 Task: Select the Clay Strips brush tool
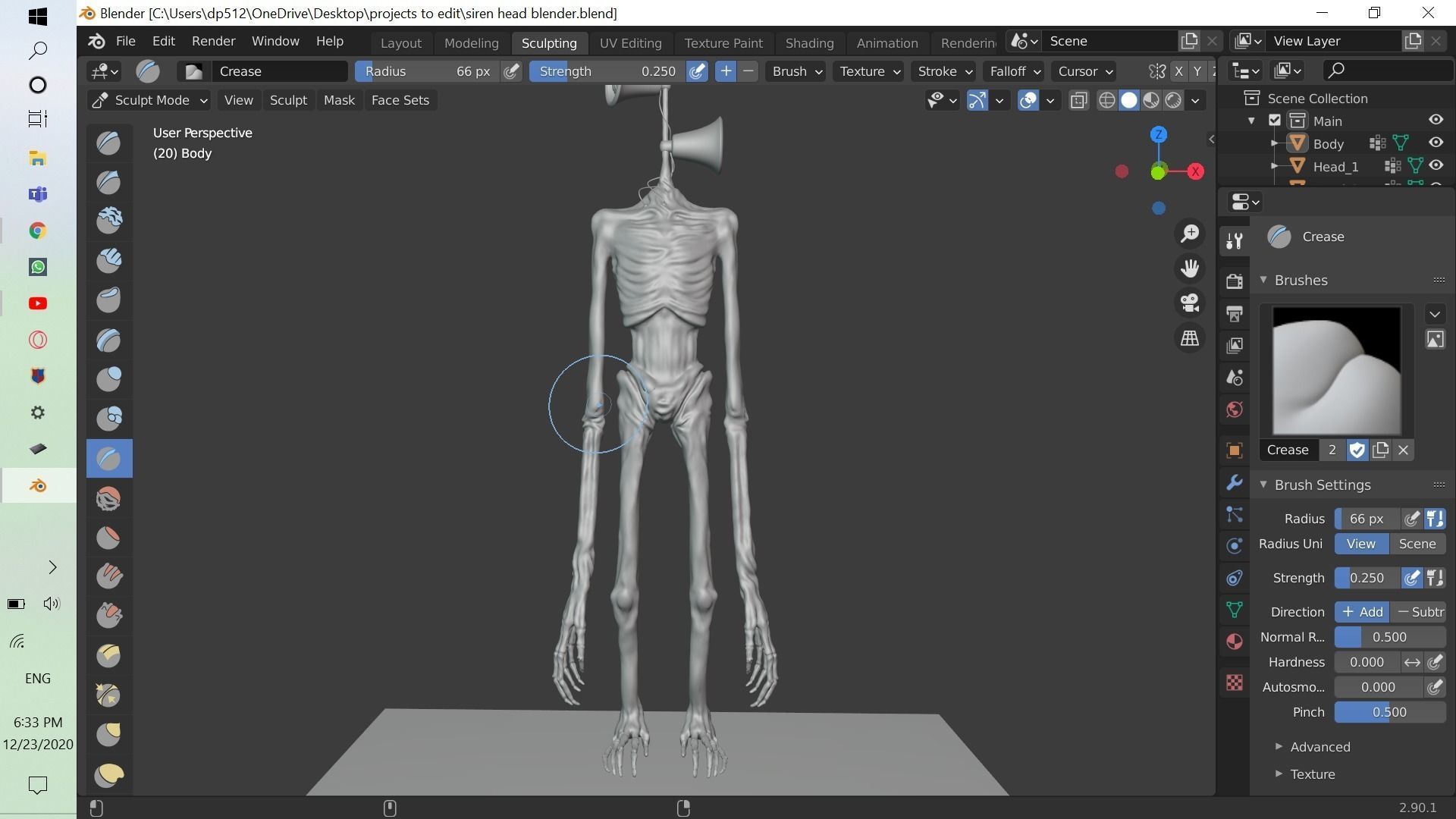[x=109, y=261]
